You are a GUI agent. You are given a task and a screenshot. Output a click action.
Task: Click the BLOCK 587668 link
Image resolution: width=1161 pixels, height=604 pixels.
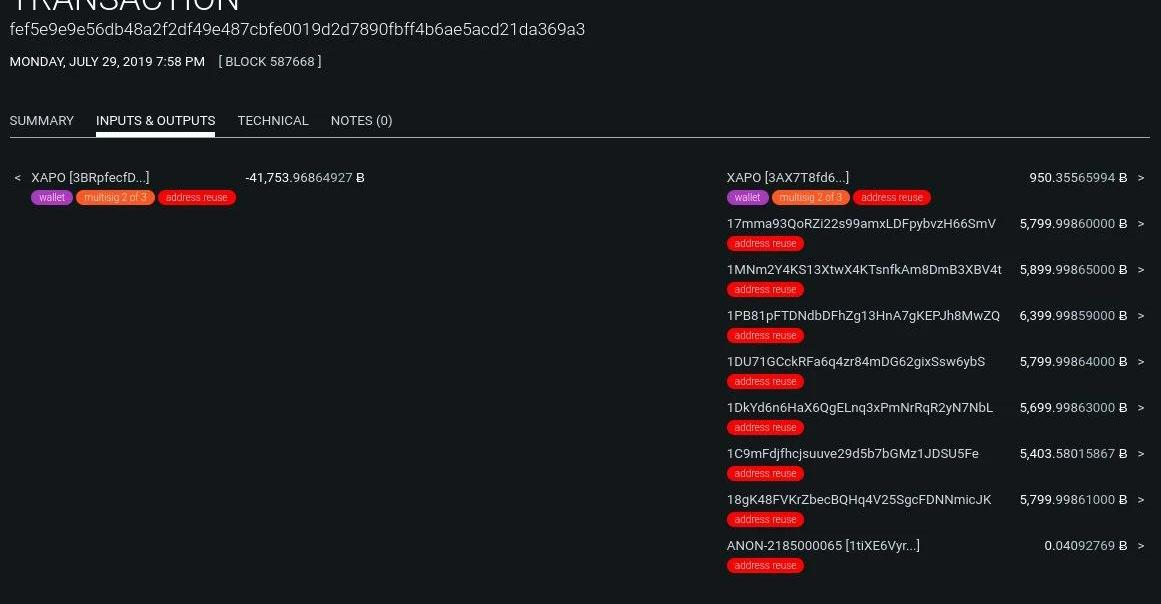[270, 62]
